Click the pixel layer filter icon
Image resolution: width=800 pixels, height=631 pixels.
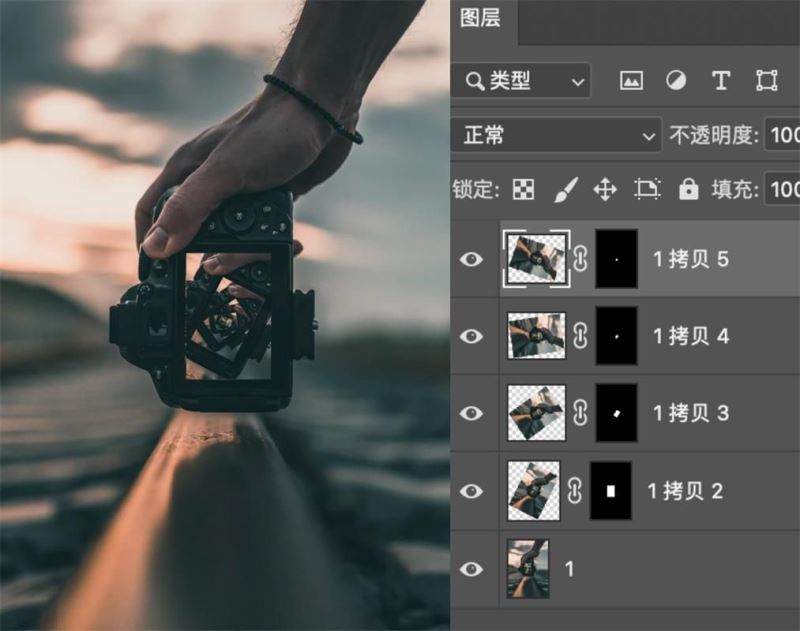click(x=631, y=81)
